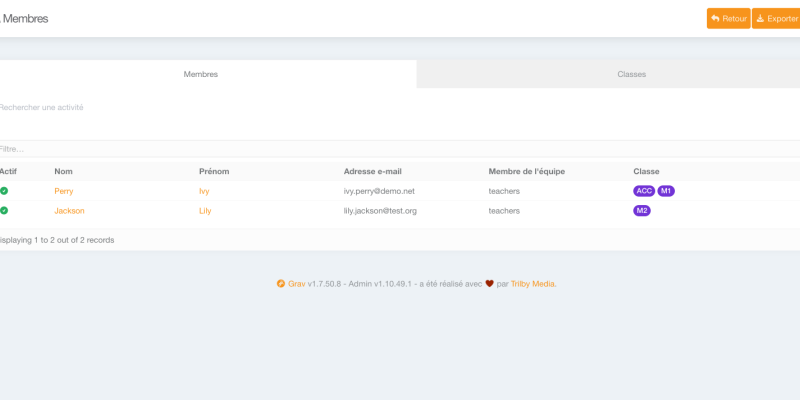Click the Membres page title
Image resolution: width=800 pixels, height=400 pixels.
click(x=26, y=19)
